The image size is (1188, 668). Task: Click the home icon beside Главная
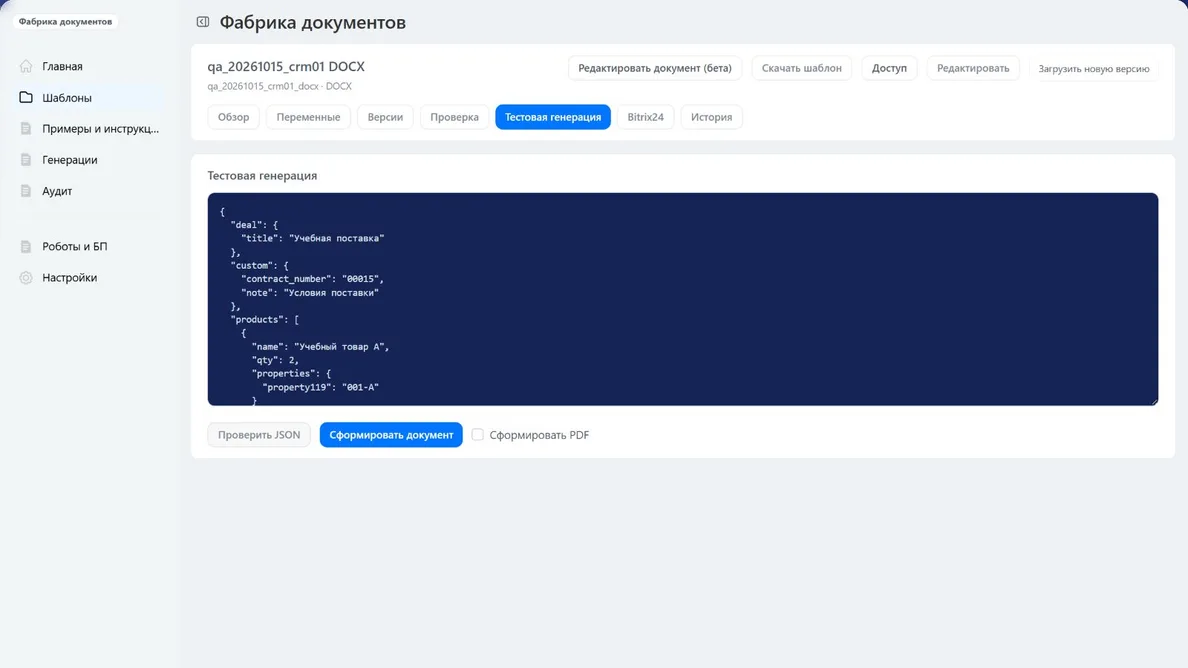26,66
